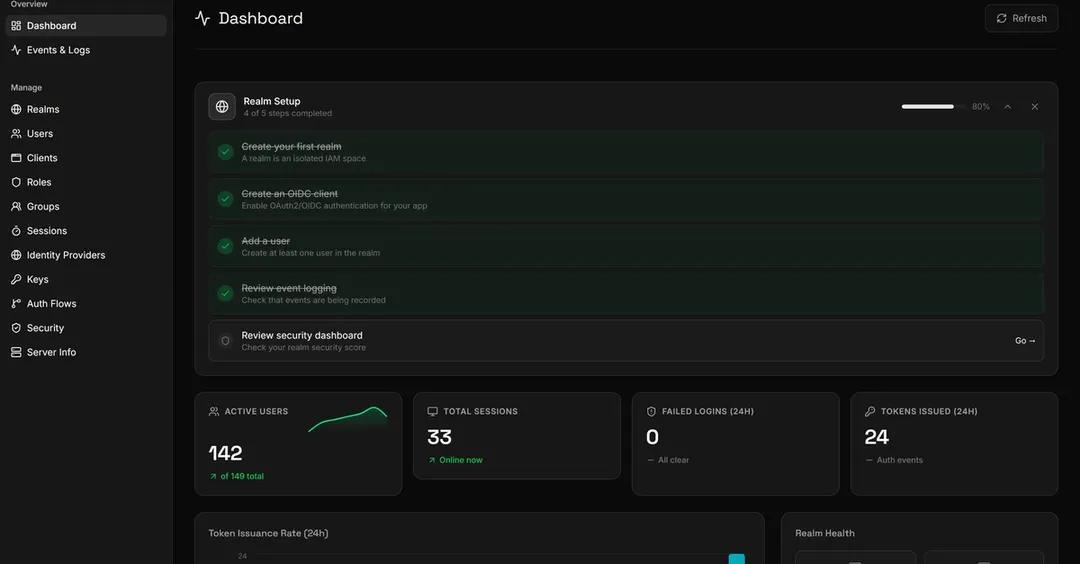The height and width of the screenshot is (564, 1080).
Task: Click the Security shield-check icon
Action: [x=16, y=328]
